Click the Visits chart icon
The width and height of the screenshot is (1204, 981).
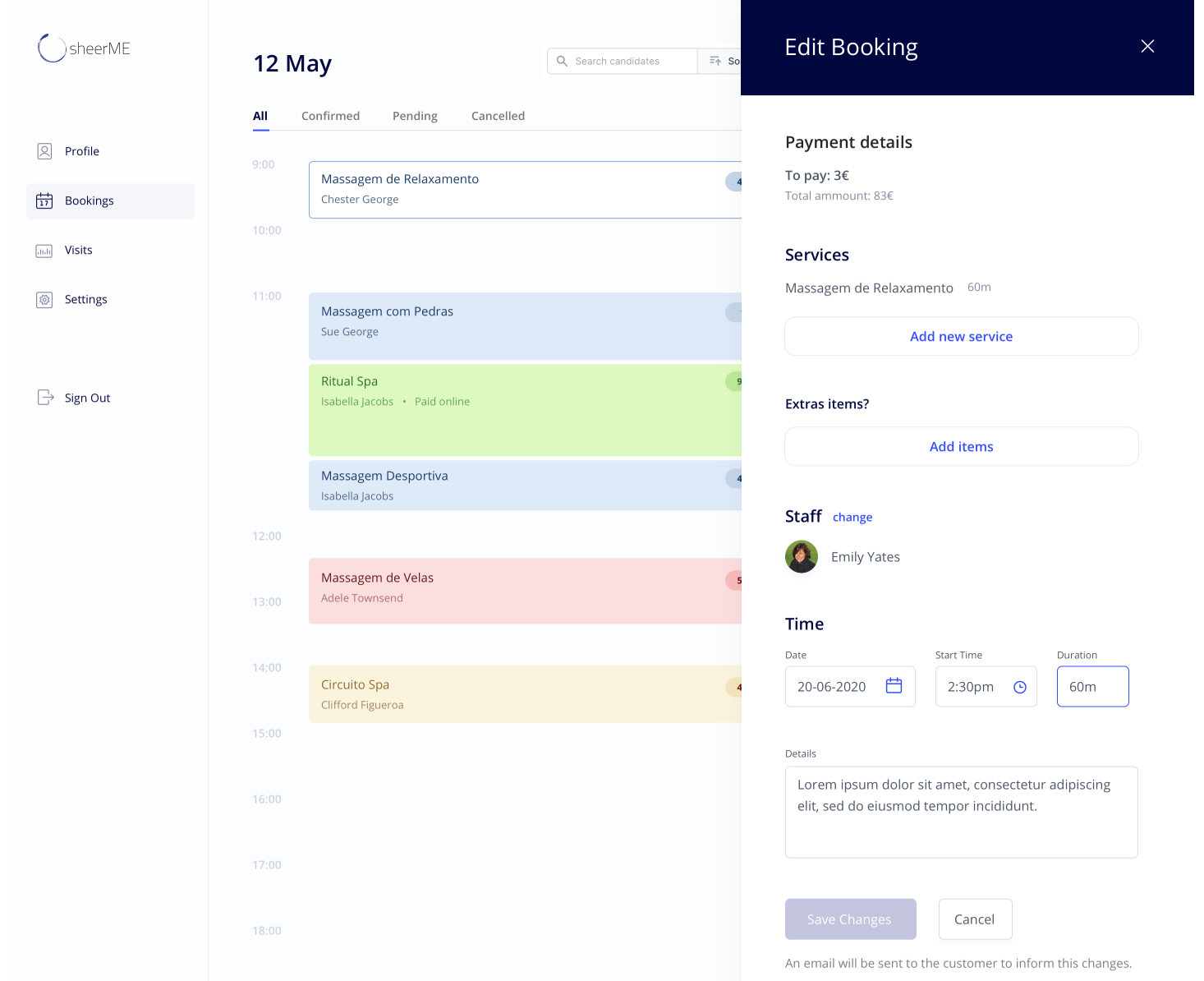(44, 251)
